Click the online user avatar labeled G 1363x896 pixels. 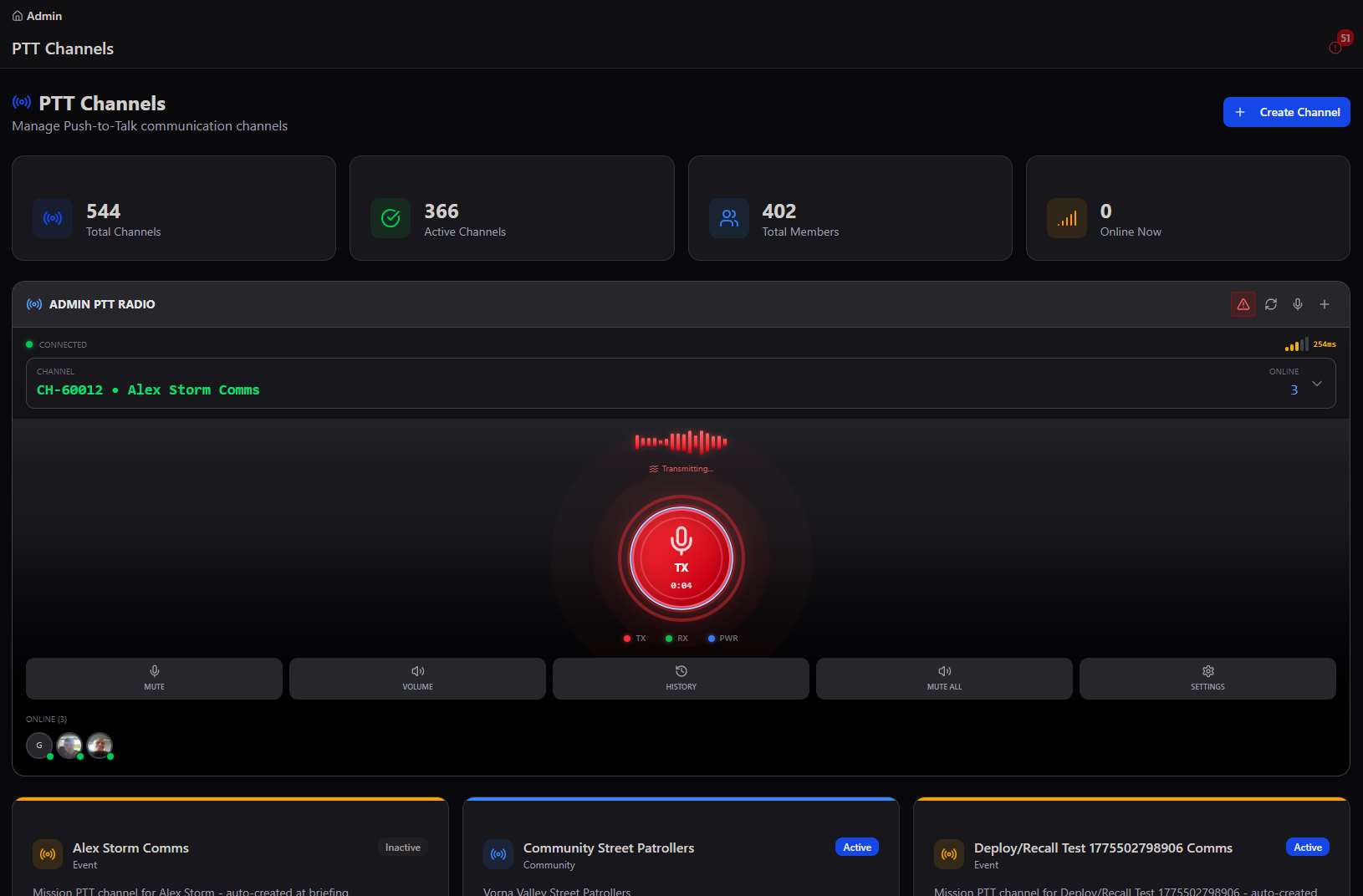click(39, 745)
